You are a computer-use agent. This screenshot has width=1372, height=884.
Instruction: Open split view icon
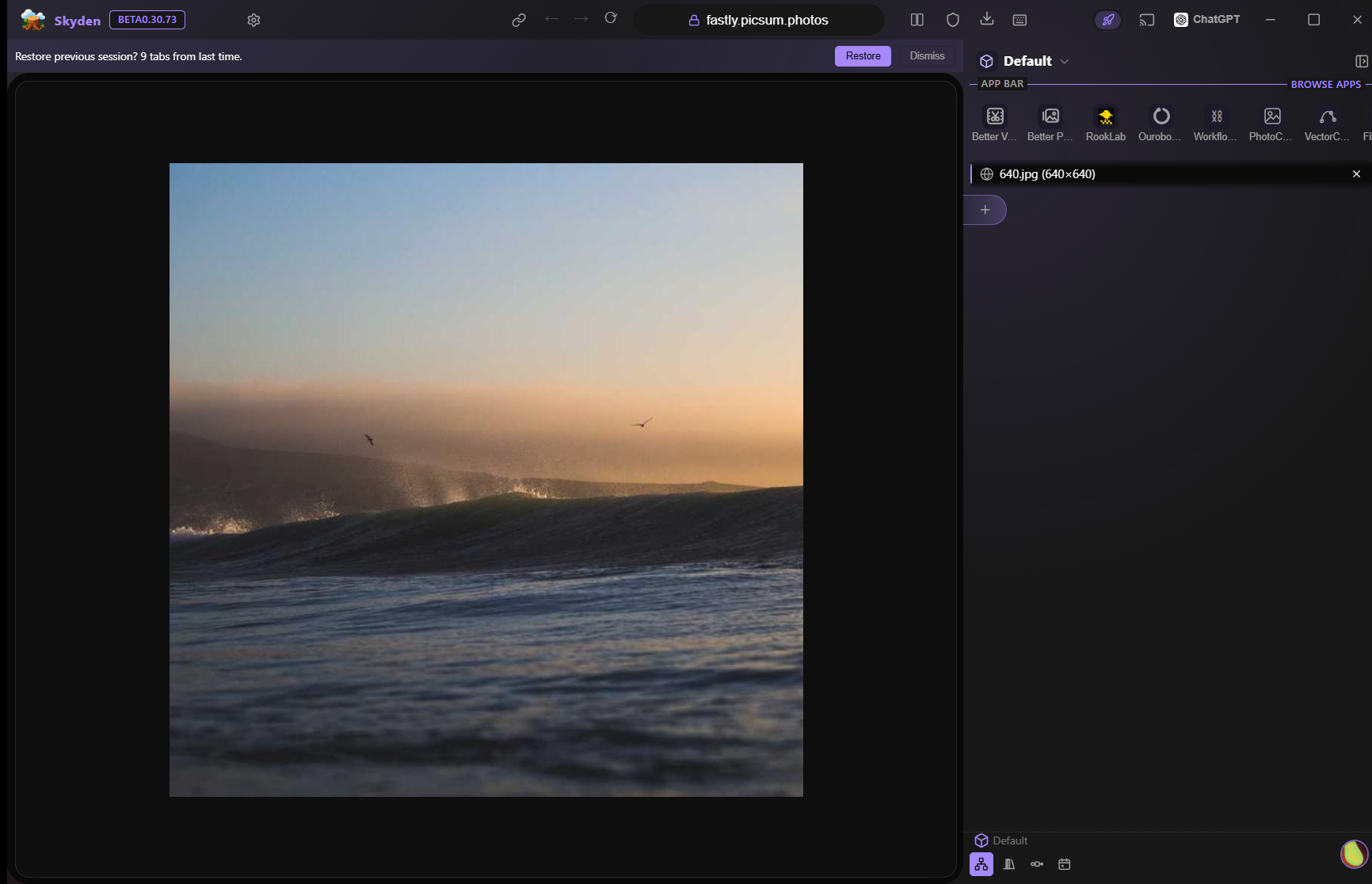click(x=917, y=20)
